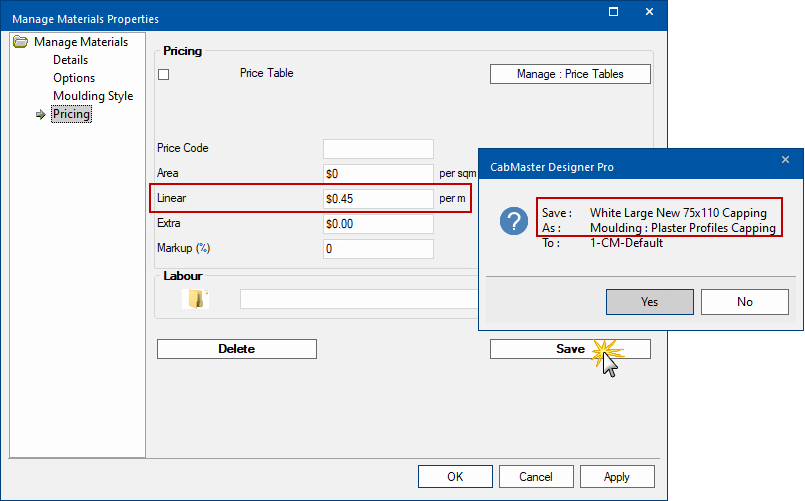805x501 pixels.
Task: Confirm with Yes in CabMaster dialog
Action: (649, 301)
